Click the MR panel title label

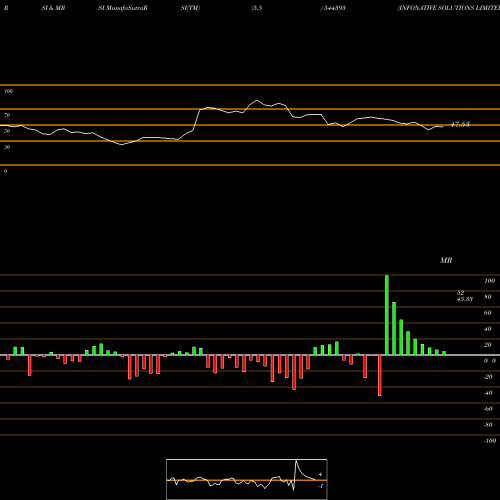pos(446,260)
